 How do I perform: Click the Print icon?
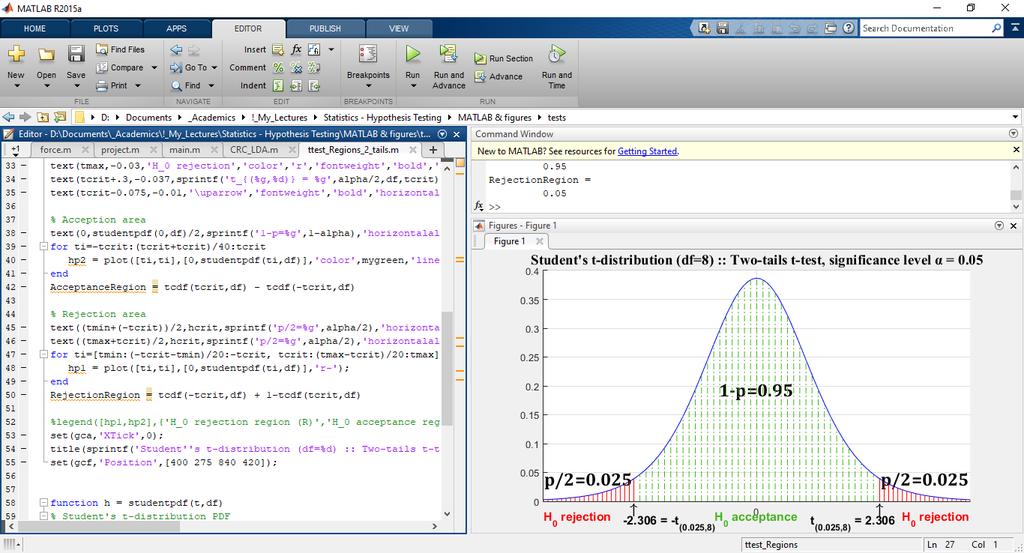click(x=102, y=86)
